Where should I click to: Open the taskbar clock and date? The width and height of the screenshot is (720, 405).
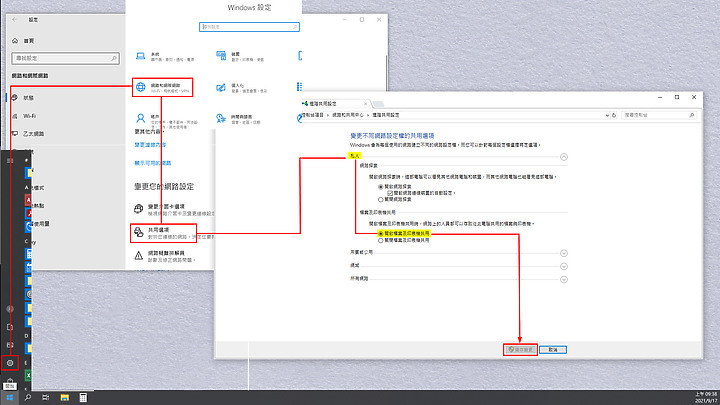[706, 398]
